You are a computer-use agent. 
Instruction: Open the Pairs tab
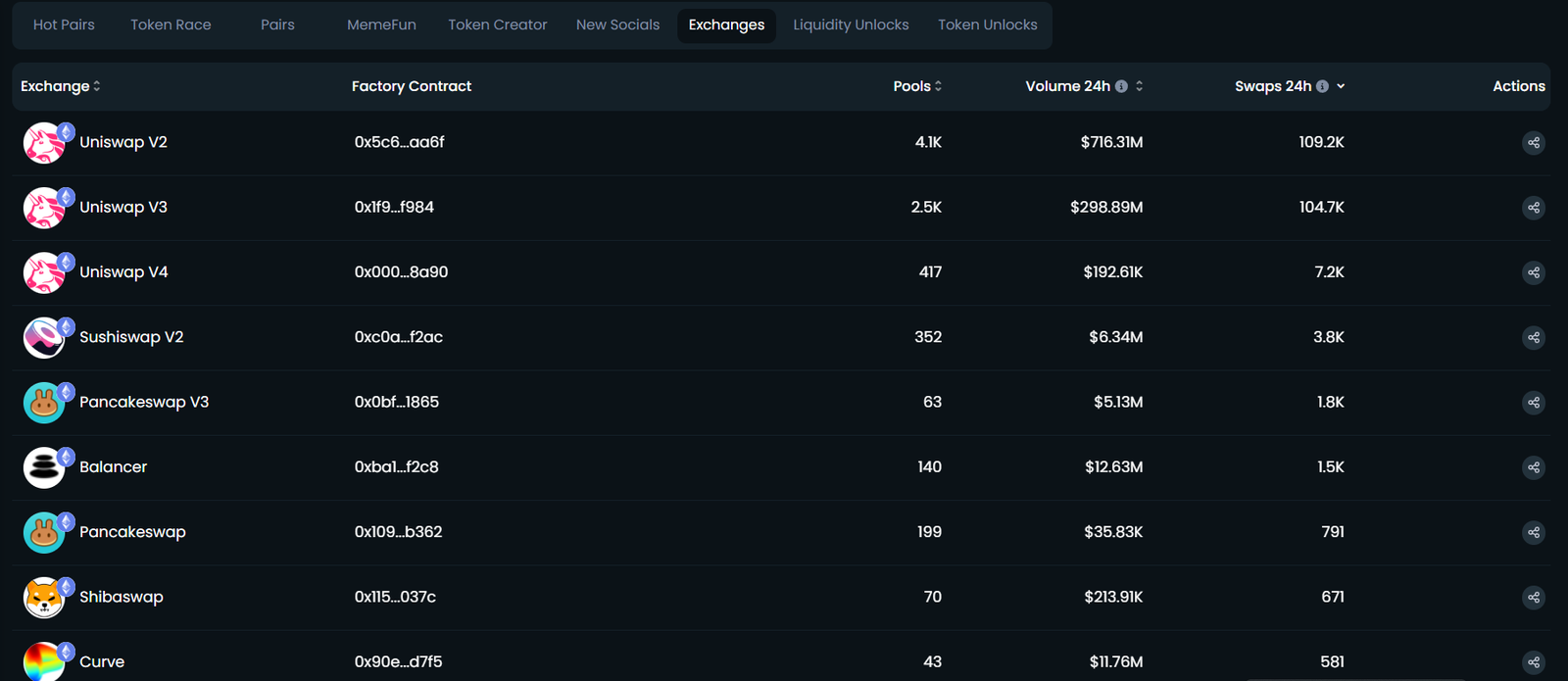[277, 25]
